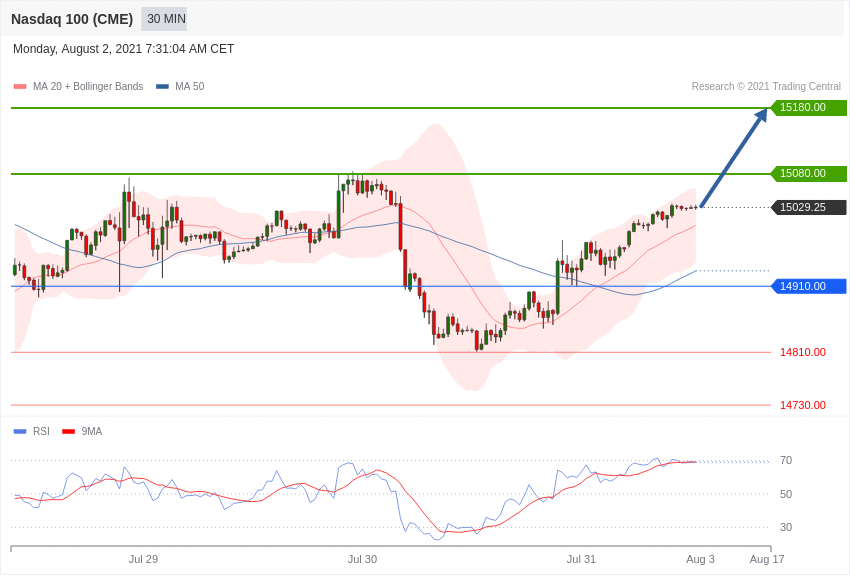Click the 9MA red legend swatch
Viewport: 850px width, 576px height.
(68, 432)
